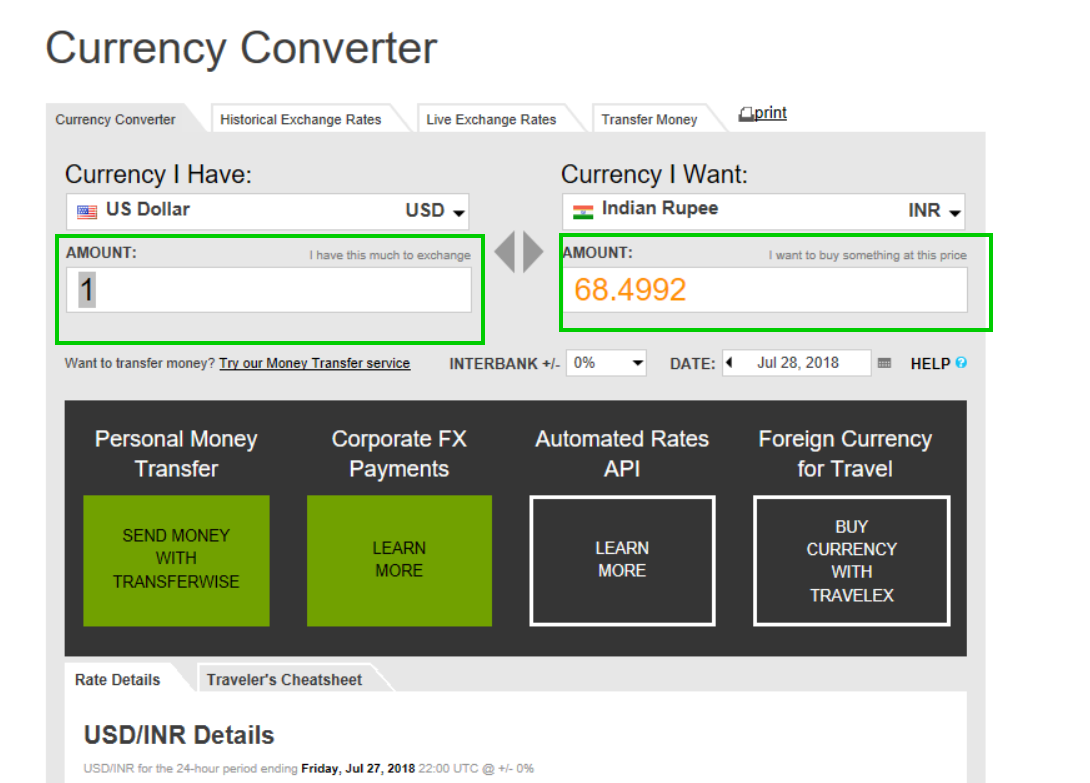Click the US flag icon
Viewport: 1090px width, 783px height.
click(x=87, y=211)
